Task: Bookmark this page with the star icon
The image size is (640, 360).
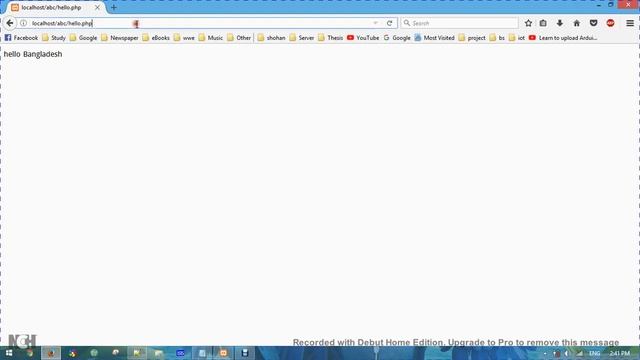Action: (x=528, y=23)
